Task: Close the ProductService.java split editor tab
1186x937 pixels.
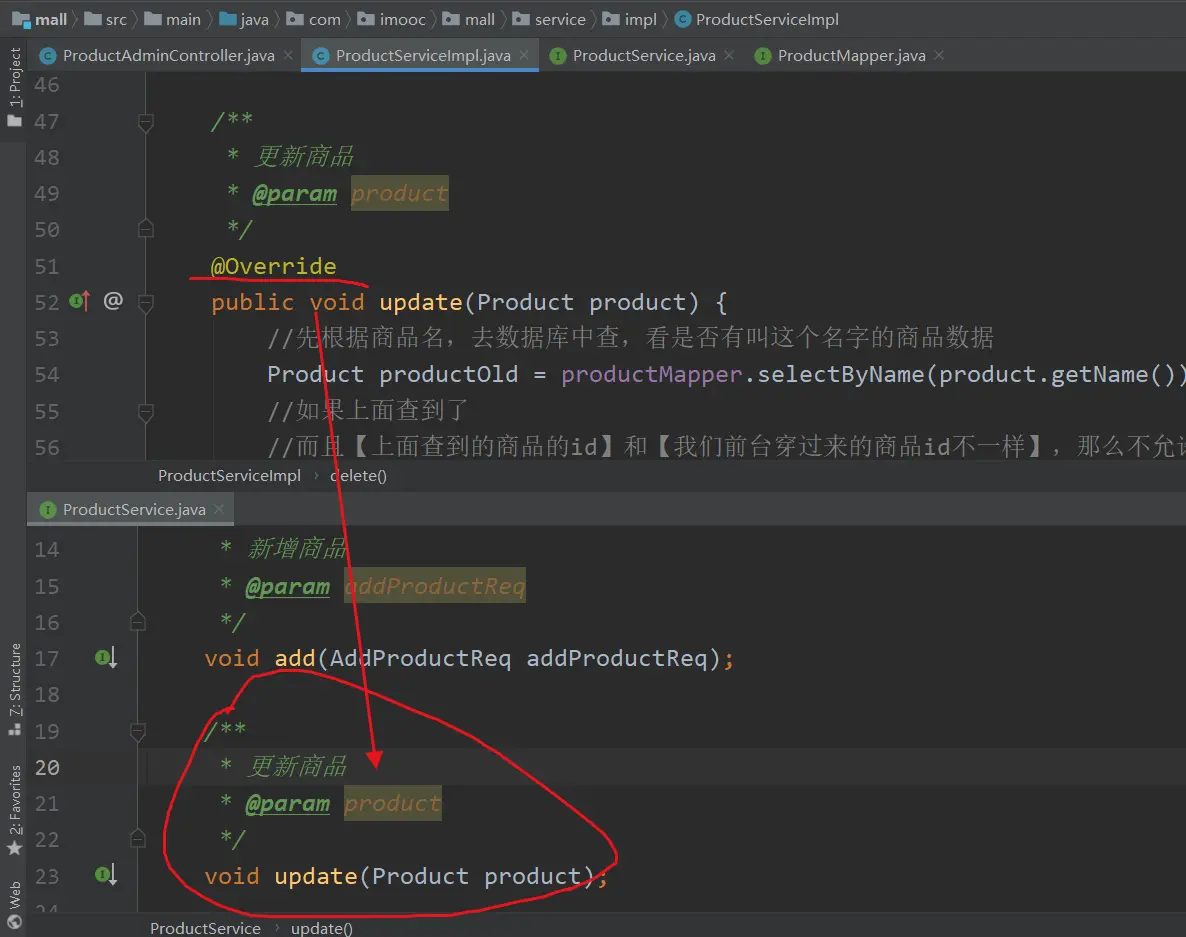Action: [220, 509]
